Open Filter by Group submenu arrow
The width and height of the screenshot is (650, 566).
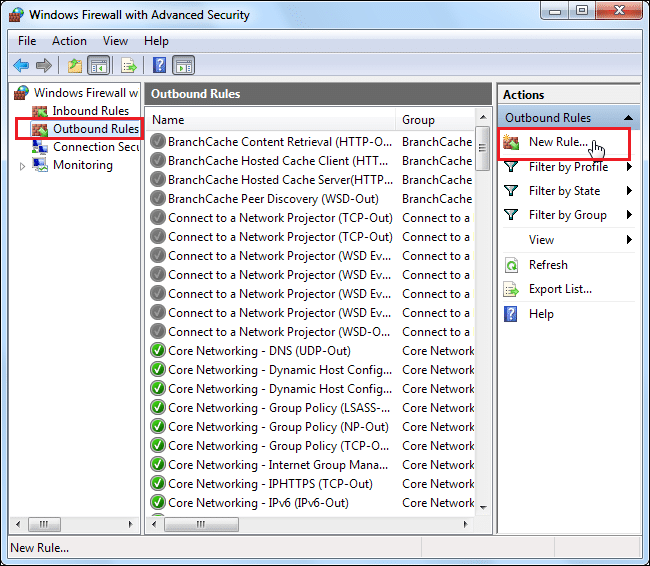[x=629, y=215]
